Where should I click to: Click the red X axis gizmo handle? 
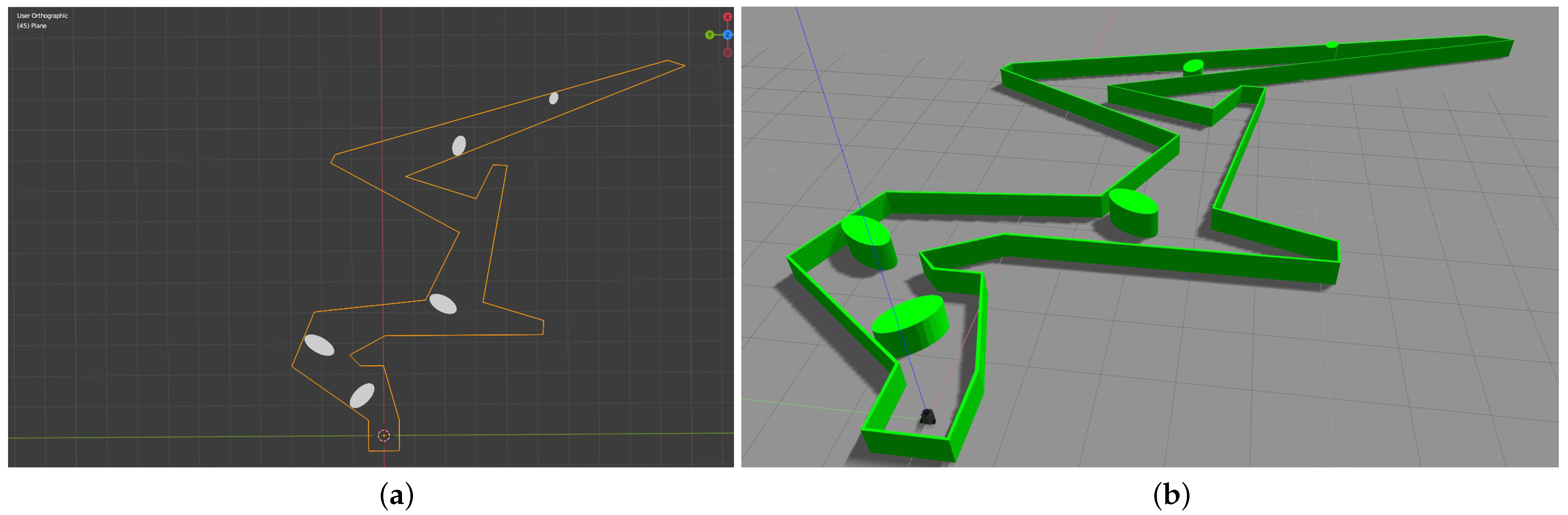(x=727, y=17)
